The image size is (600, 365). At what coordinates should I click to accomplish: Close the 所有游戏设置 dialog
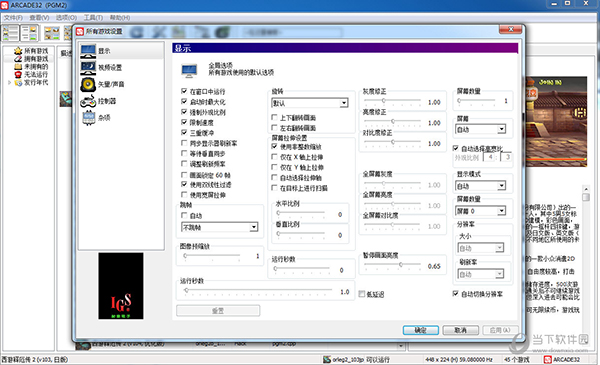coord(510,29)
